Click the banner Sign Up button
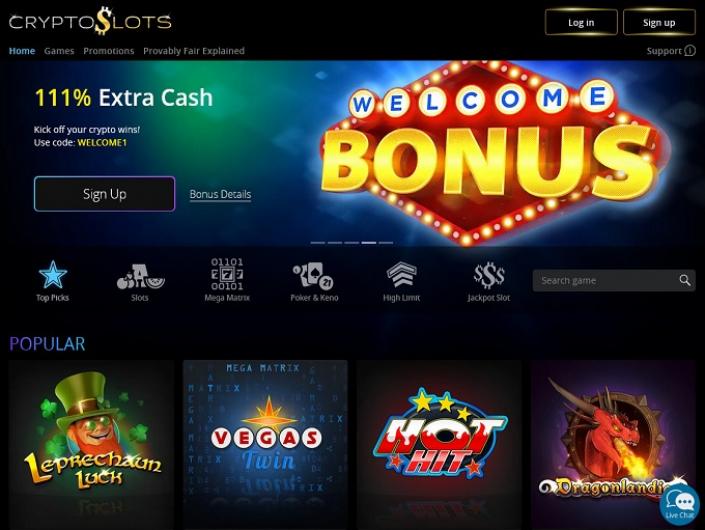The height and width of the screenshot is (530, 705). pos(104,194)
